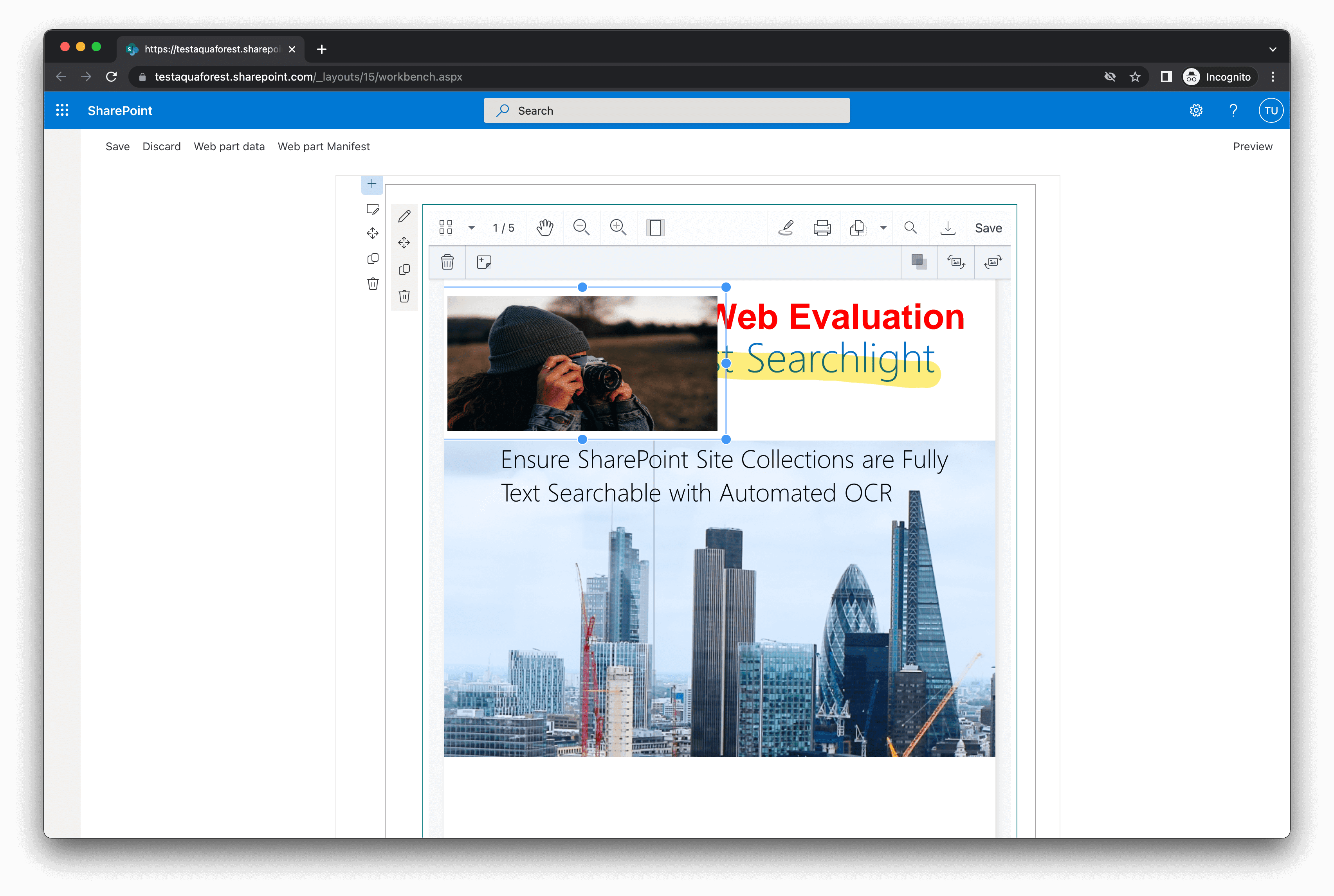Zoom out of the PDF document
Image resolution: width=1334 pixels, height=896 pixels.
[x=582, y=227]
